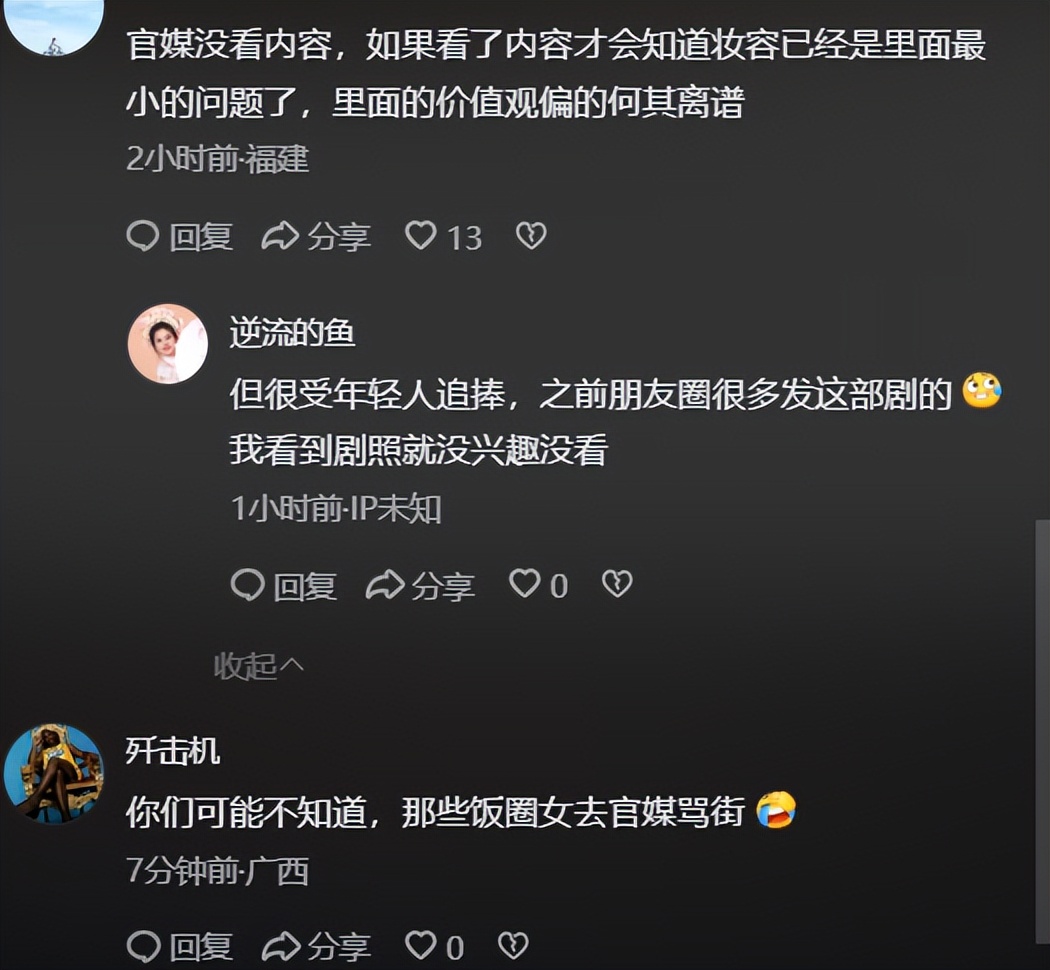Open 逆流的鱼 username link

pos(293,333)
